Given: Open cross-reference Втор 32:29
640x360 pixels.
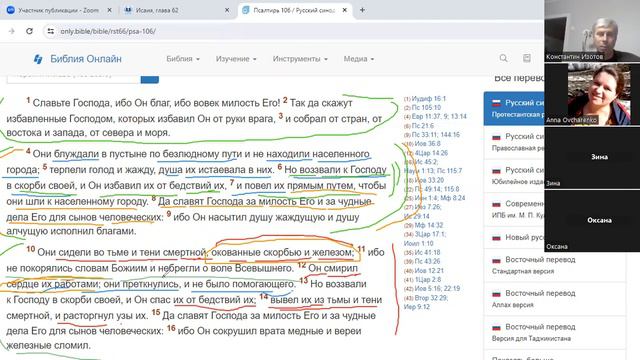Looking at the screenshot, I should point(431,298).
